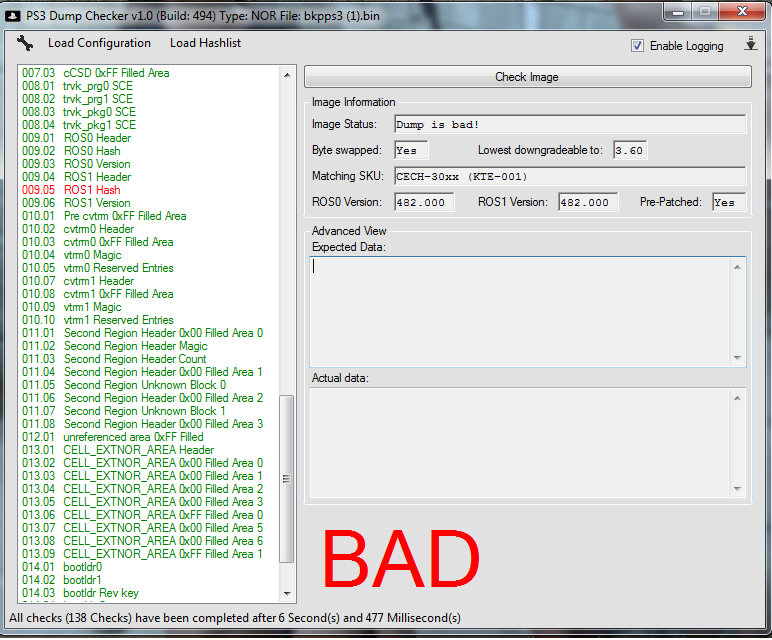Select 011.05 Second Region Unknown Block 0
772x640 pixels.
pyautogui.click(x=124, y=385)
